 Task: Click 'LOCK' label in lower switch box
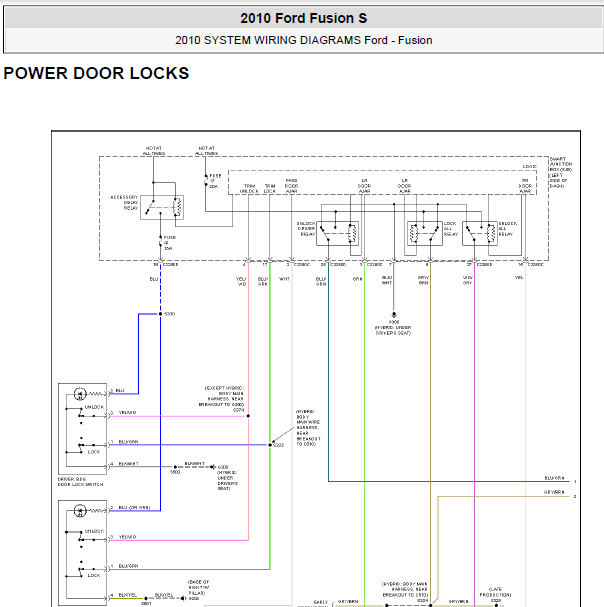94,576
